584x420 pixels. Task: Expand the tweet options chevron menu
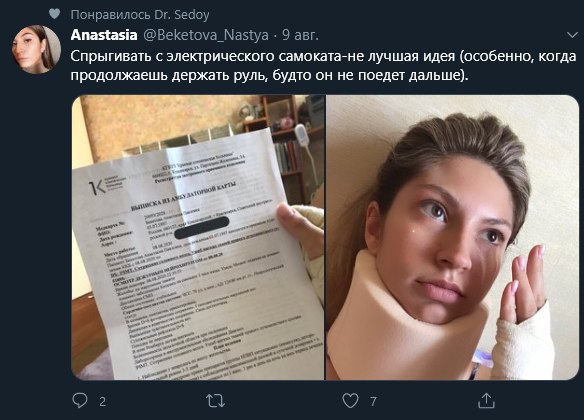(572, 35)
